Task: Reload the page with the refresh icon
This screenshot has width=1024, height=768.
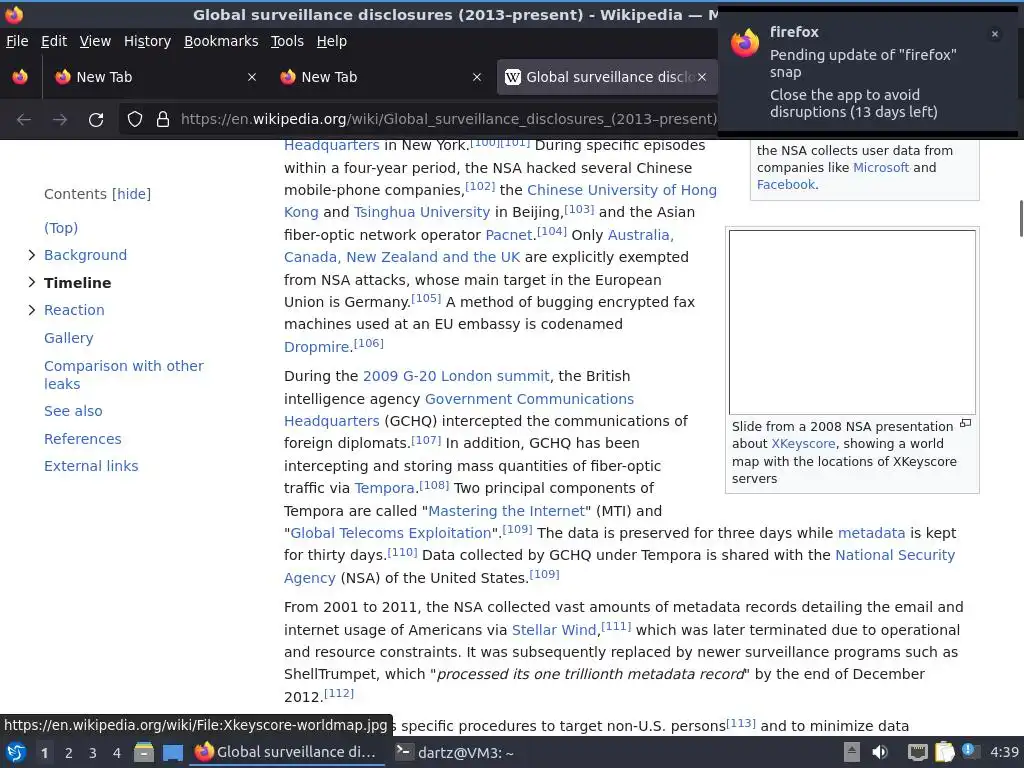Action: [x=96, y=120]
